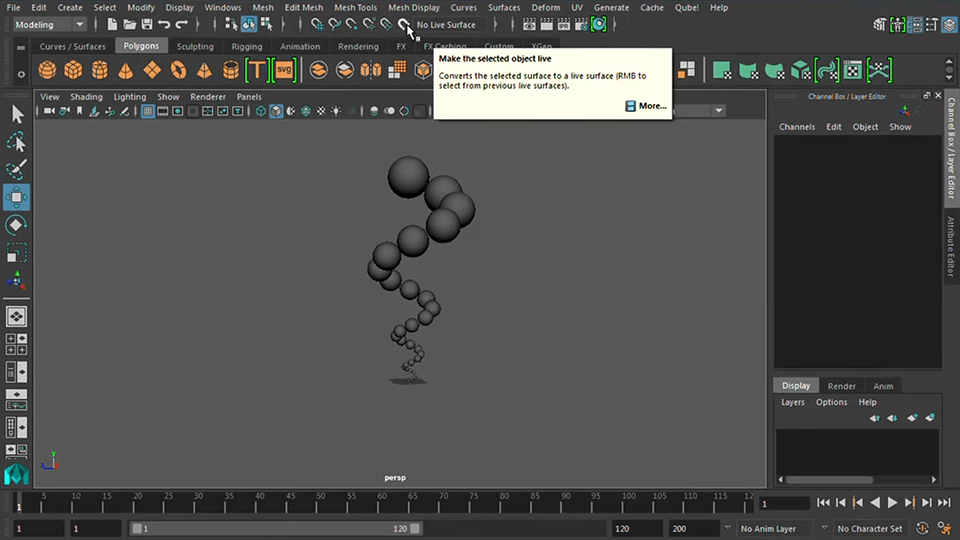Image resolution: width=960 pixels, height=540 pixels.
Task: Switch to the Anim layer tab
Action: pos(883,386)
